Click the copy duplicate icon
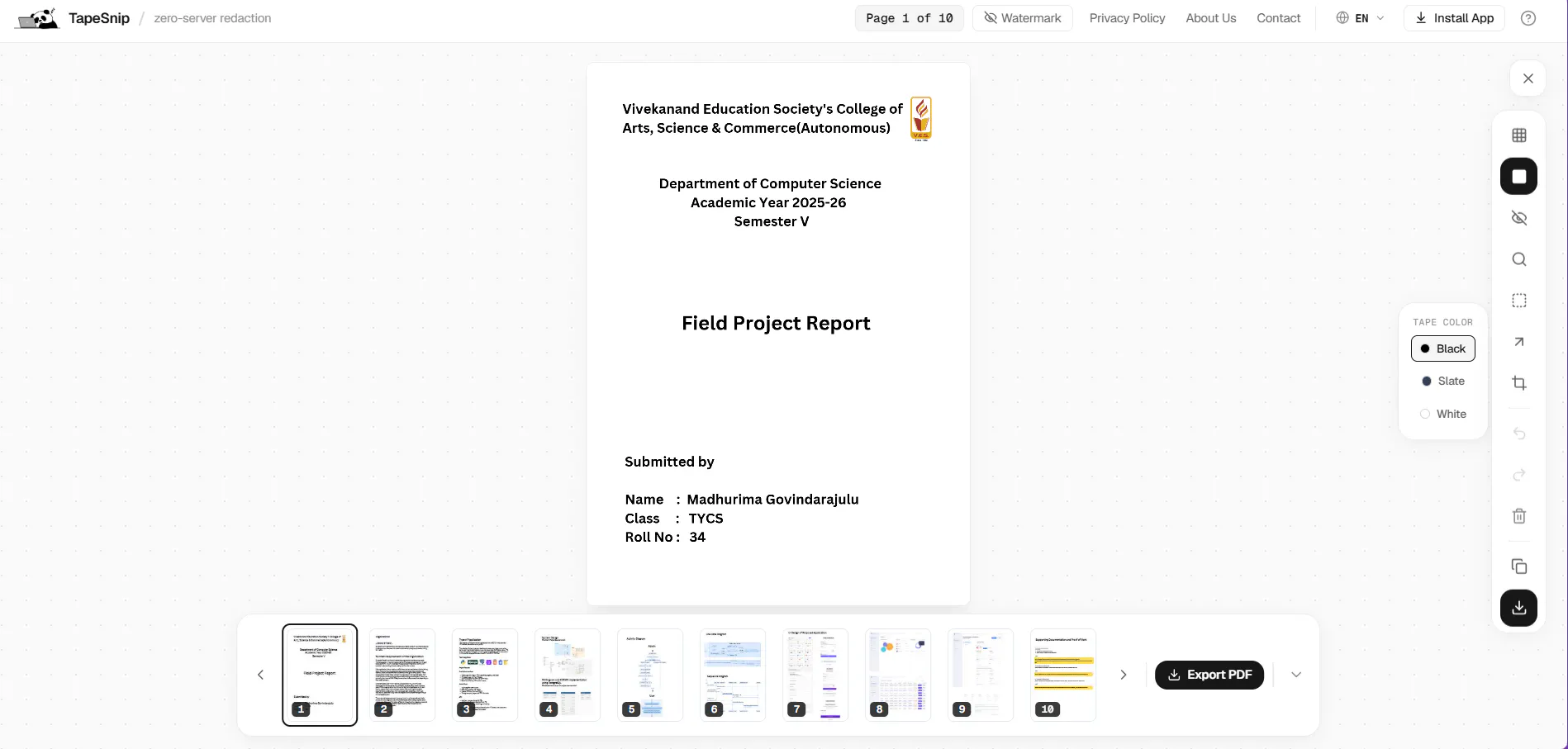The height and width of the screenshot is (749, 1568). [1519, 566]
